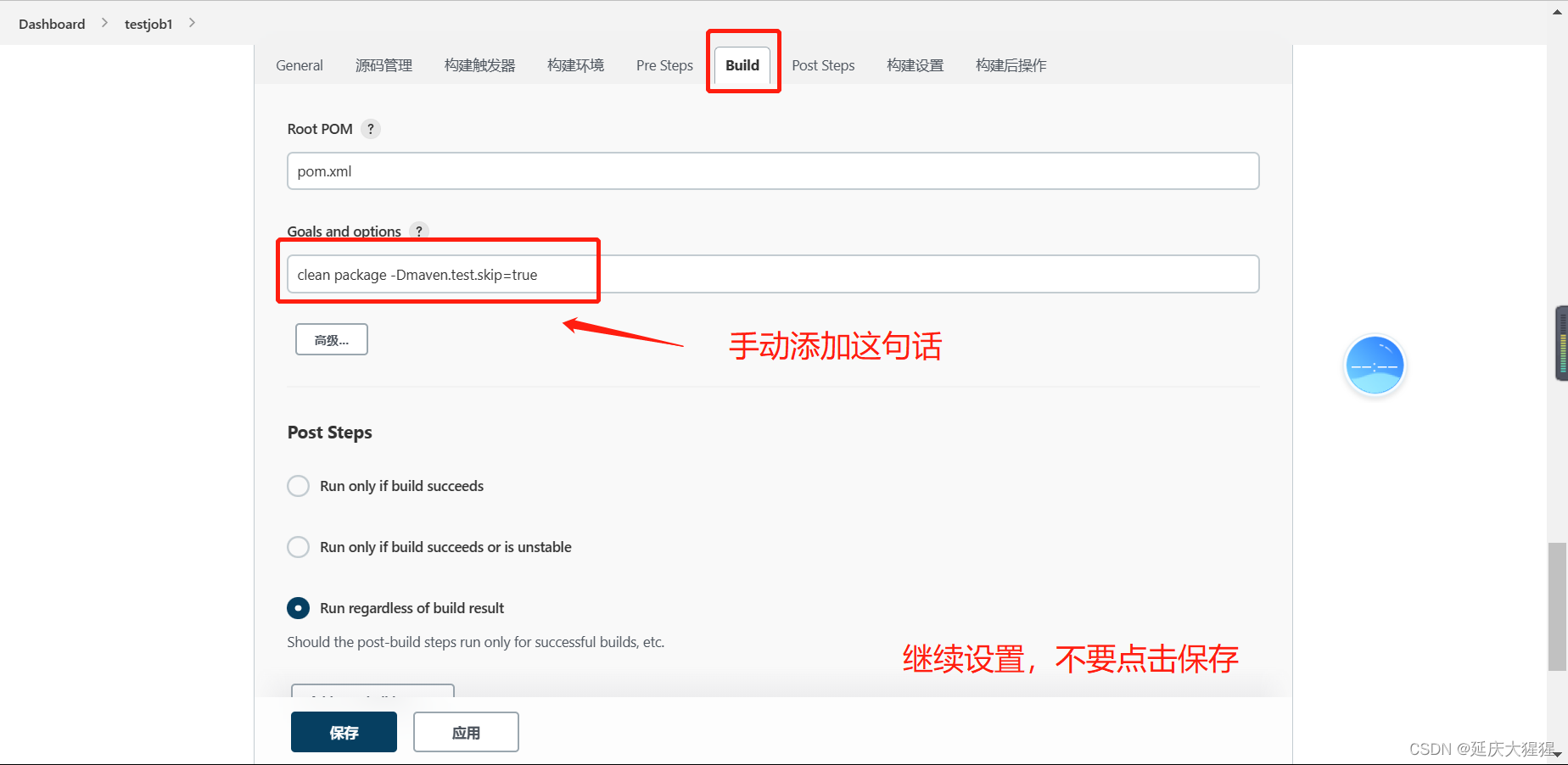Switch to the Post Steps tab
The width and height of the screenshot is (1568, 765).
point(823,65)
